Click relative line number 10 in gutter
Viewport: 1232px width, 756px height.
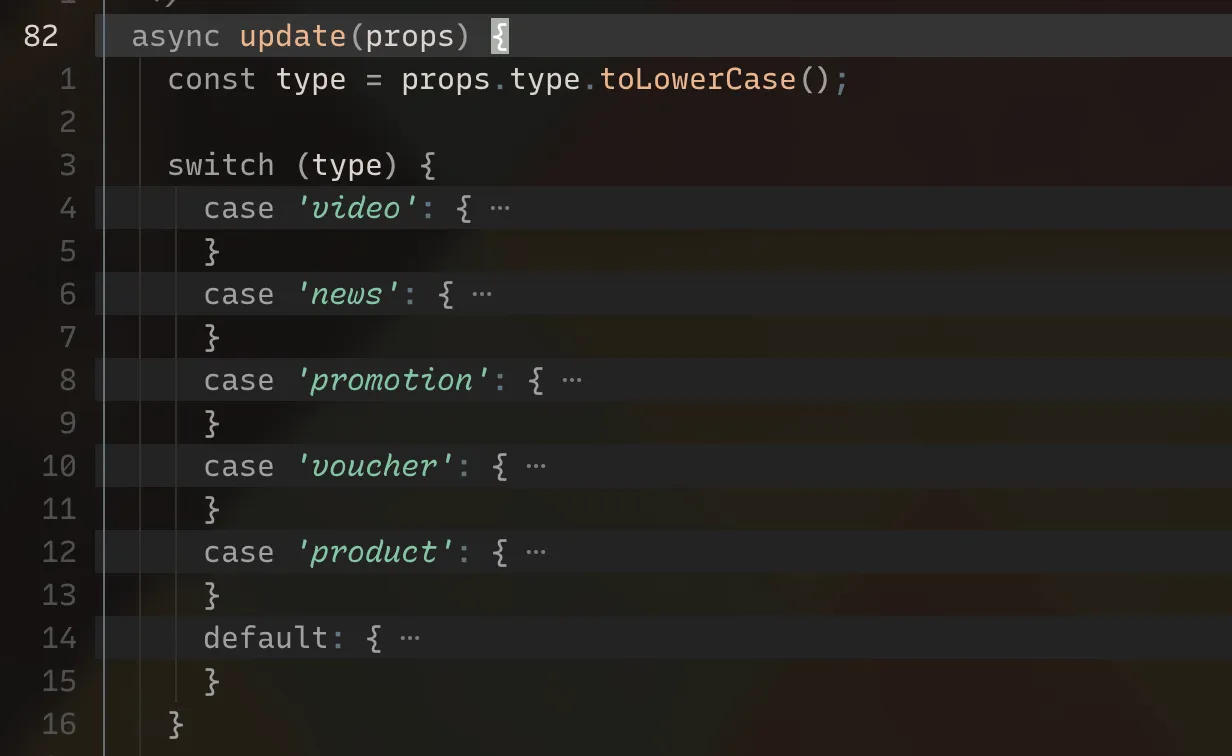point(59,466)
